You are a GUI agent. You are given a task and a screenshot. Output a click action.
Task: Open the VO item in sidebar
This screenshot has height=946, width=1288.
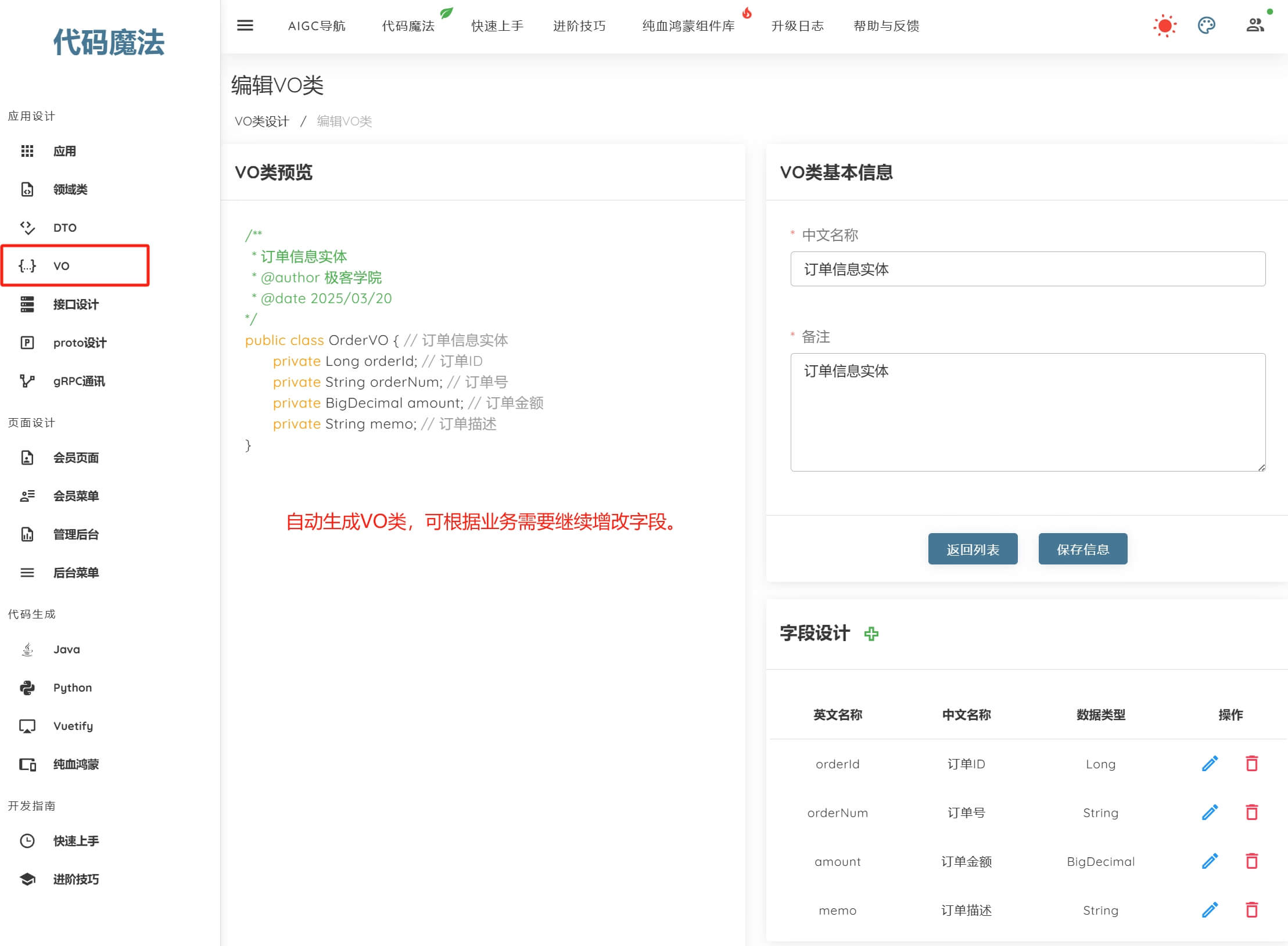pos(62,266)
